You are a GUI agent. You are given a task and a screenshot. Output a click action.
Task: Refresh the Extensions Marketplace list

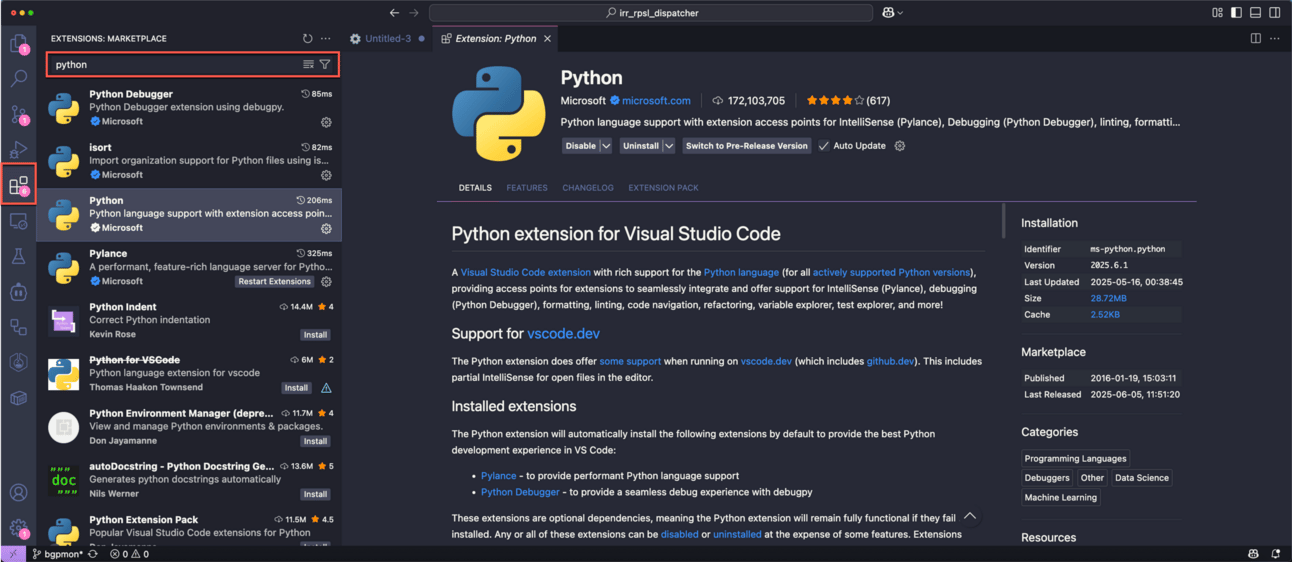pos(307,39)
